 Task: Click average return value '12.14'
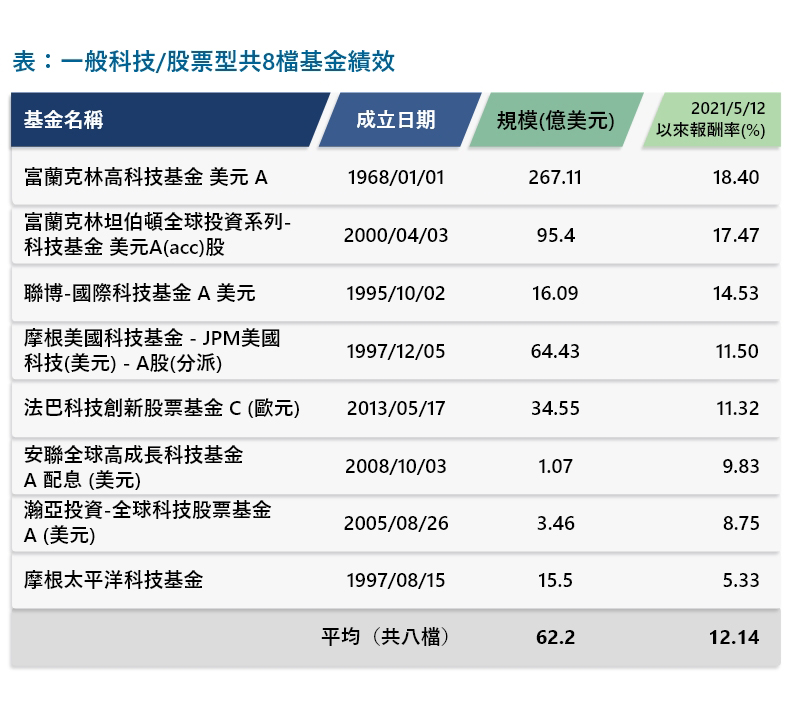[x=734, y=637]
